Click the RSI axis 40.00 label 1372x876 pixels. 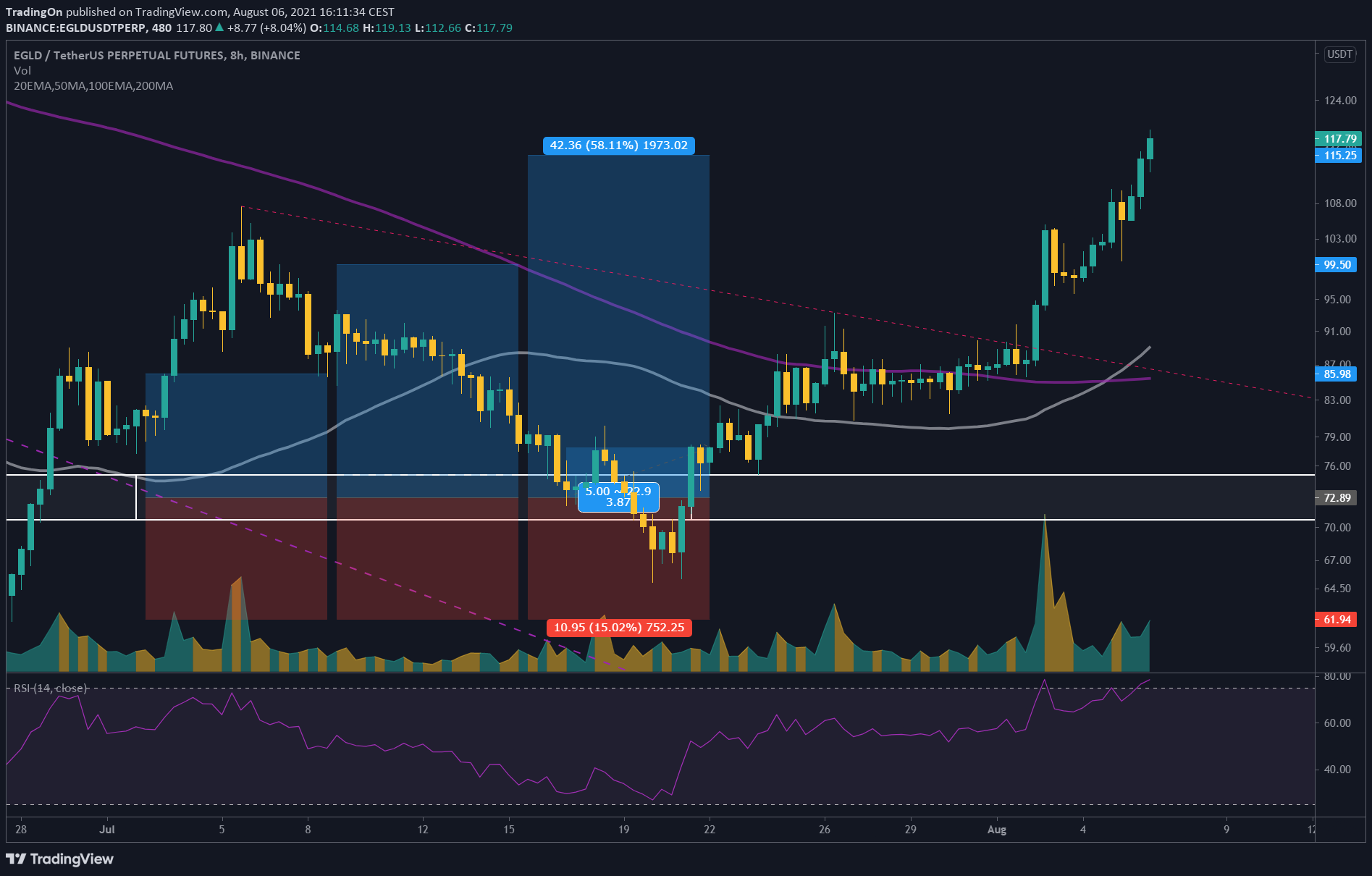pos(1337,770)
